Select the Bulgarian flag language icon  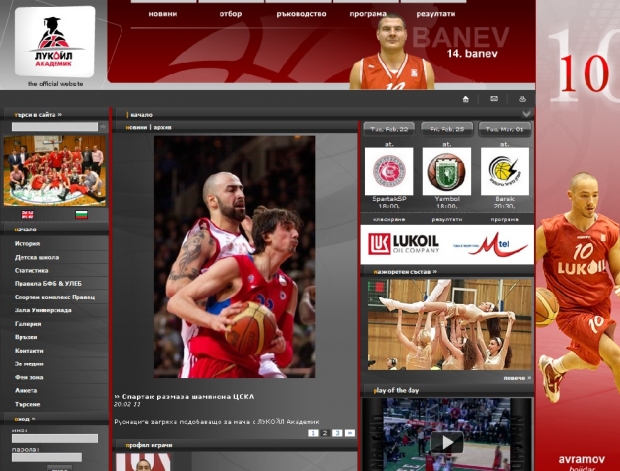click(81, 214)
